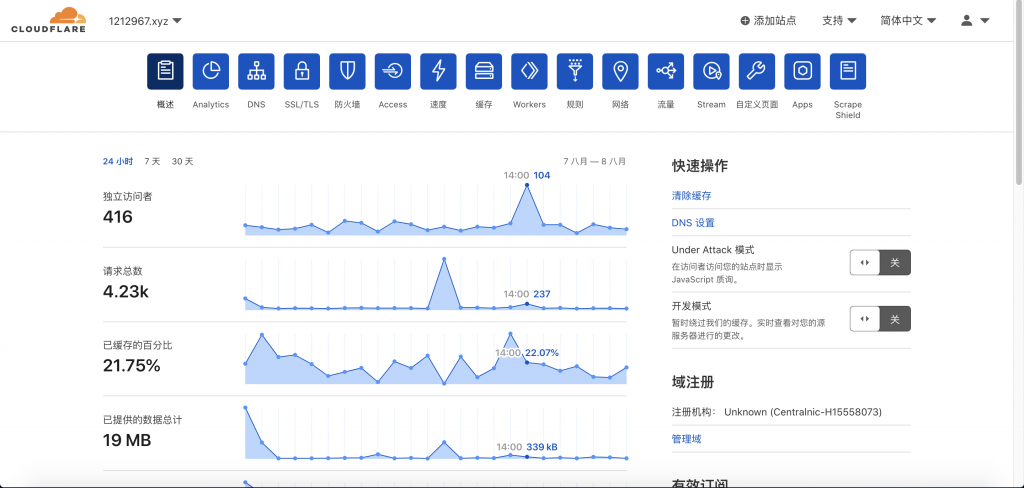Screen dimensions: 1024x488
Task: Toggle the 开发模式 switch
Action: click(x=880, y=318)
